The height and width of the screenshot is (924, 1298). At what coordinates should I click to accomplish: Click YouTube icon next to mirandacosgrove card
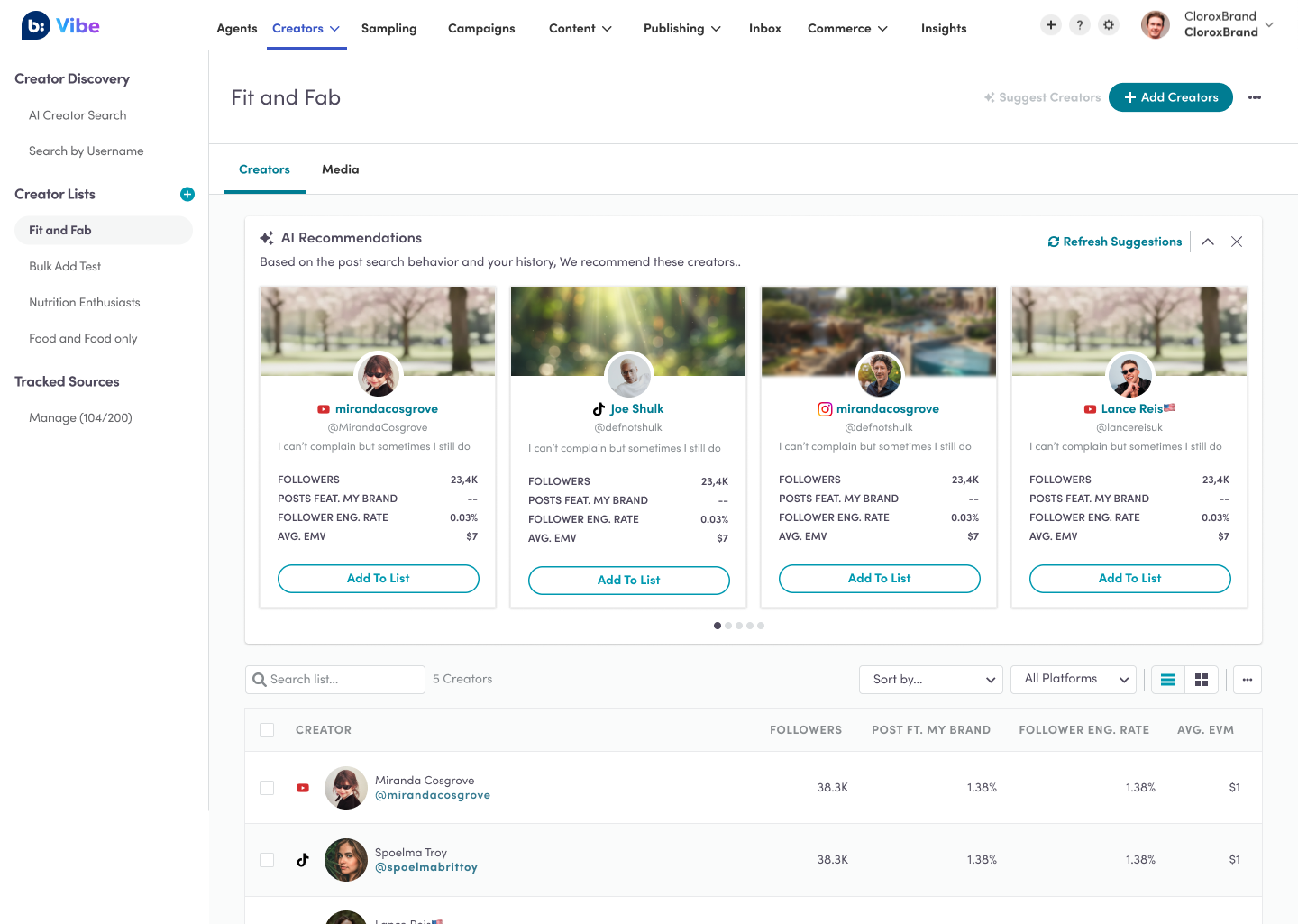[x=324, y=409]
